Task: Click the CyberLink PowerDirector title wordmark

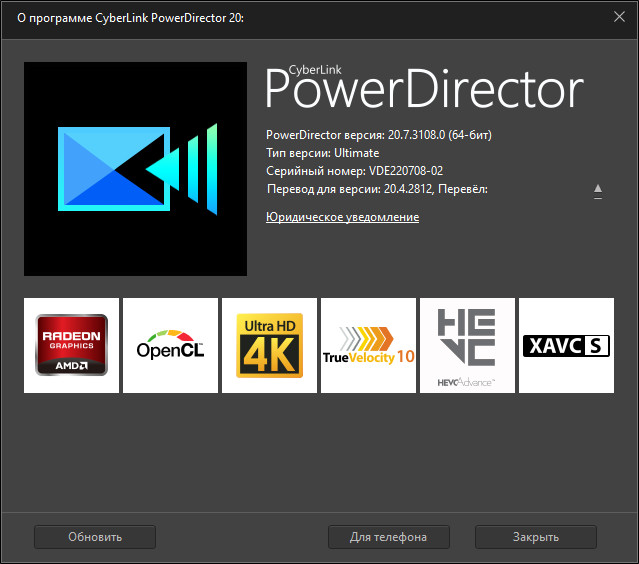Action: click(x=424, y=87)
